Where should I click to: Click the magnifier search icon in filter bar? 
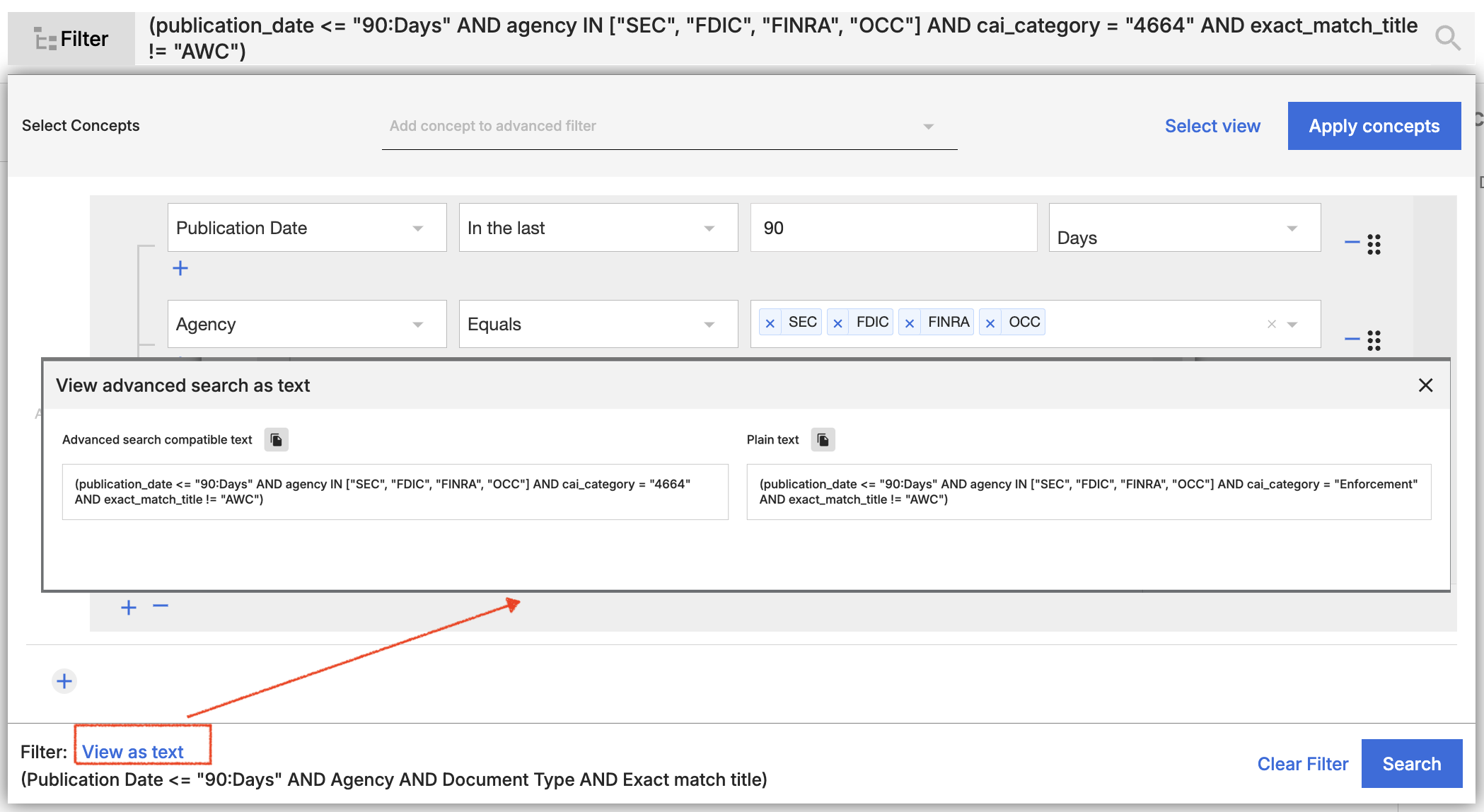tap(1447, 37)
